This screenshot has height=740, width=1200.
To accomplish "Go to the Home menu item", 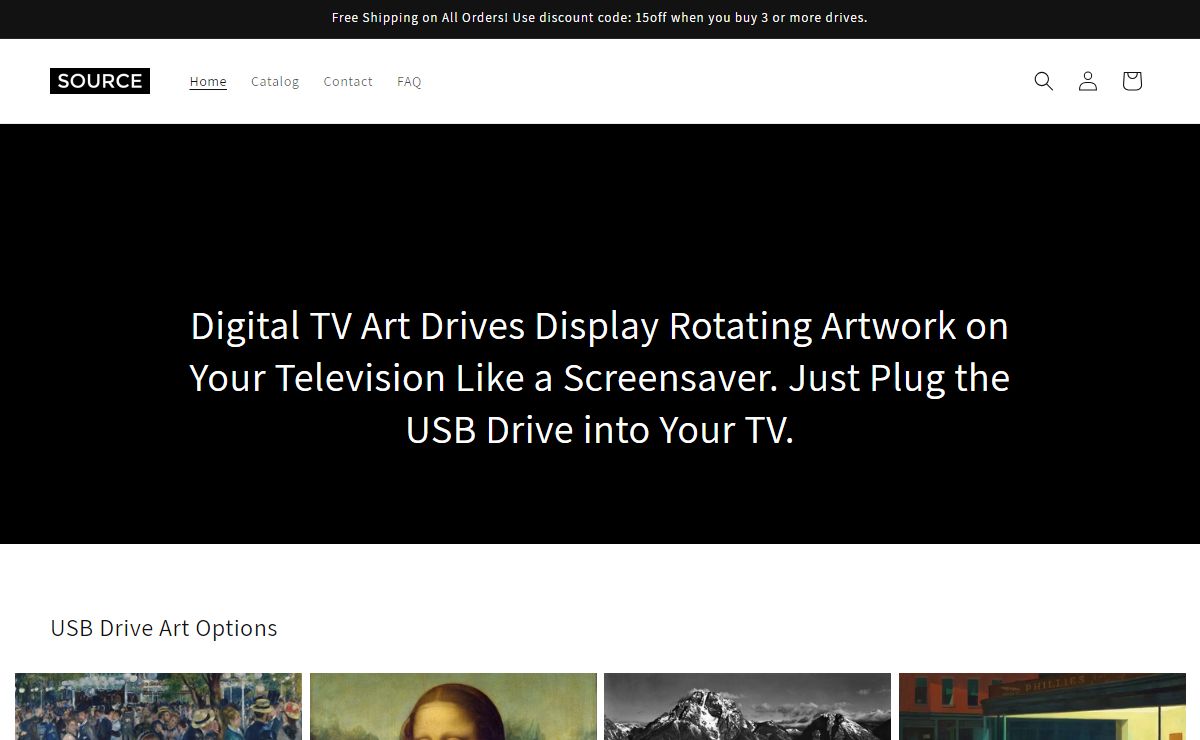I will click(x=208, y=82).
